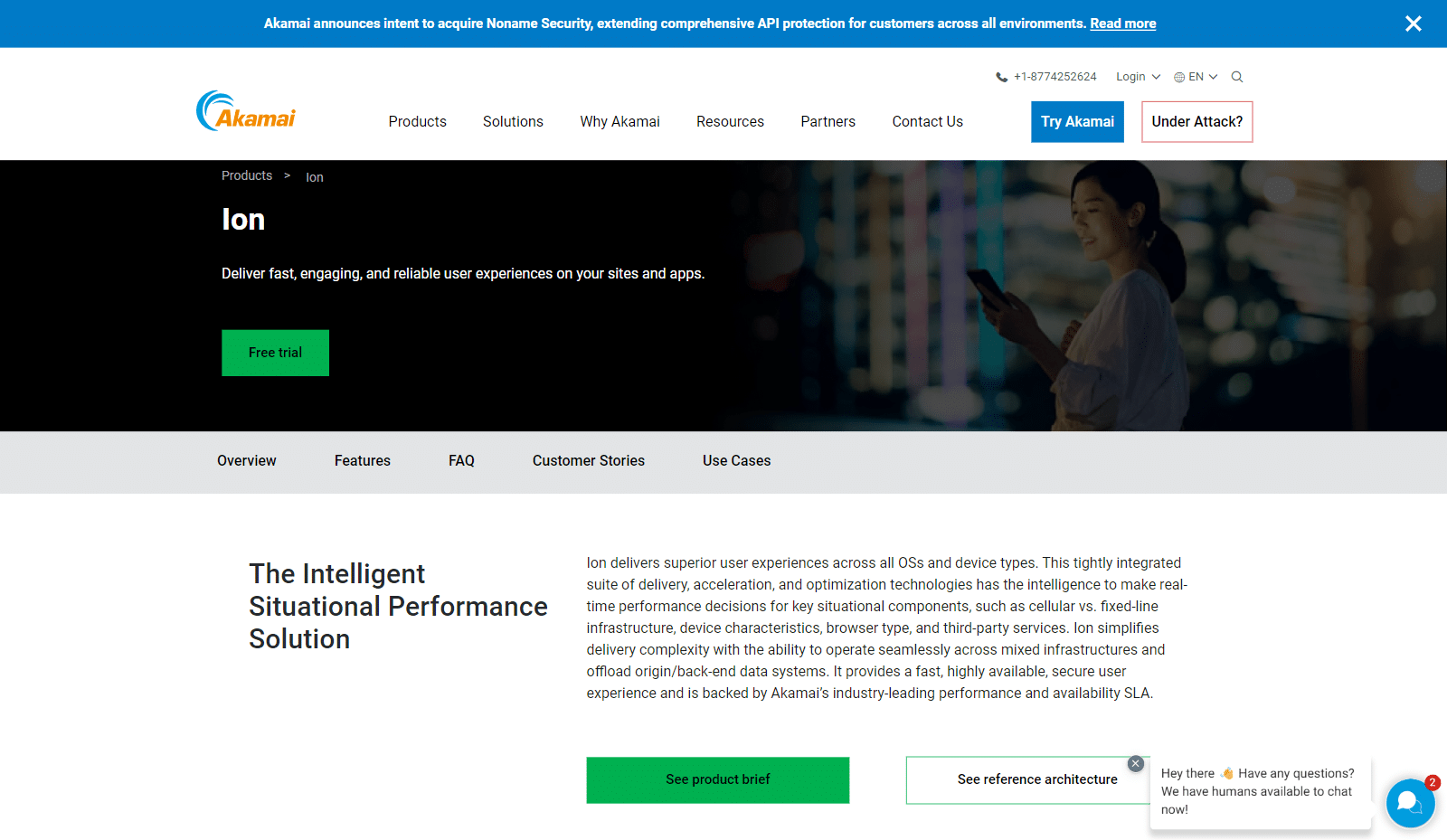Expand the Login dropdown
The width and height of the screenshot is (1447, 840).
(x=1138, y=77)
